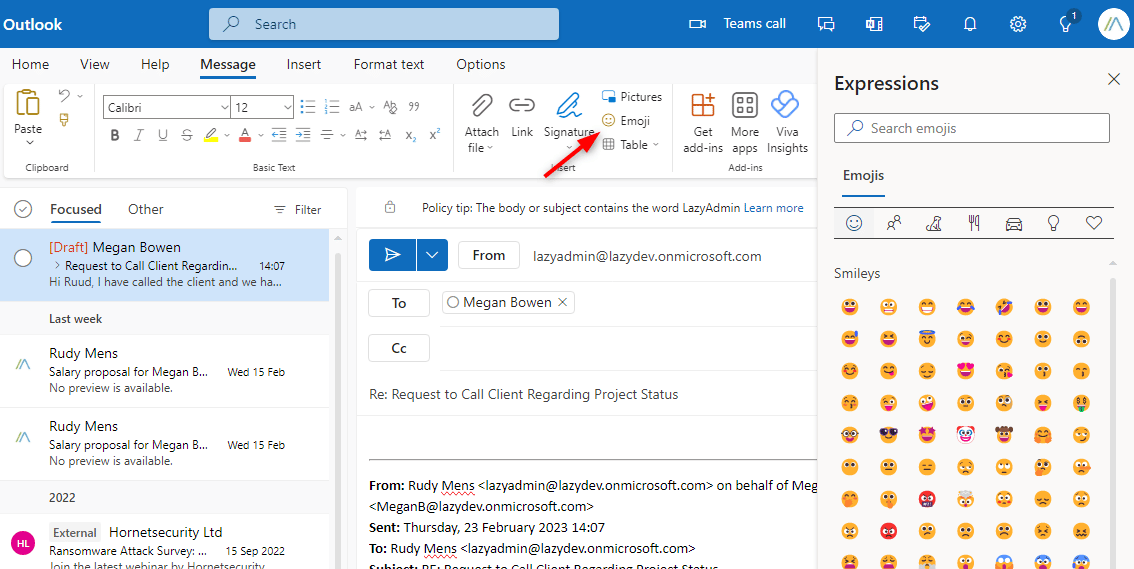Viewport: 1134px width, 569px height.
Task: Open the tips lightbulb icon
Action: click(x=1065, y=25)
